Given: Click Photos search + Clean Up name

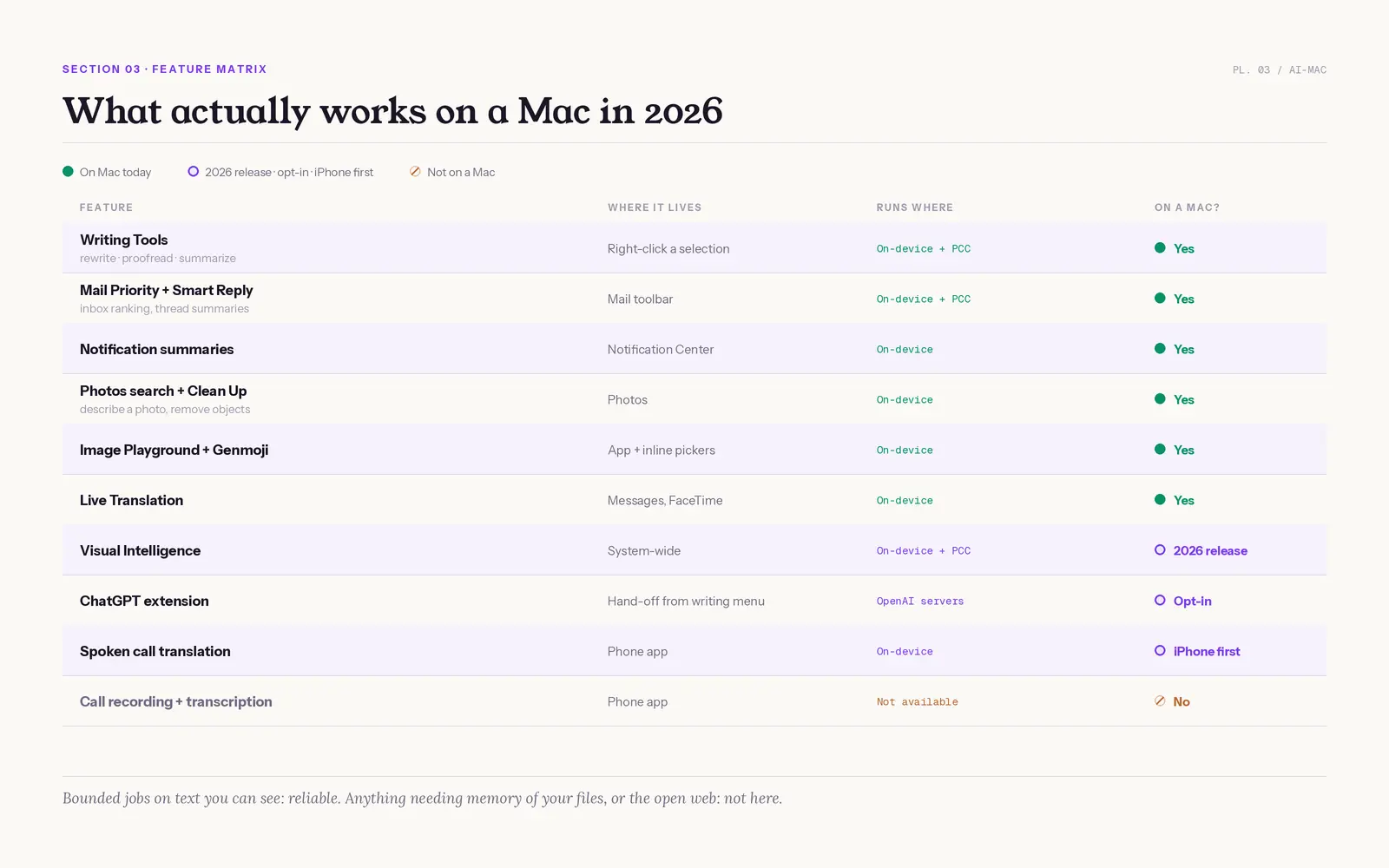Looking at the screenshot, I should click(163, 391).
